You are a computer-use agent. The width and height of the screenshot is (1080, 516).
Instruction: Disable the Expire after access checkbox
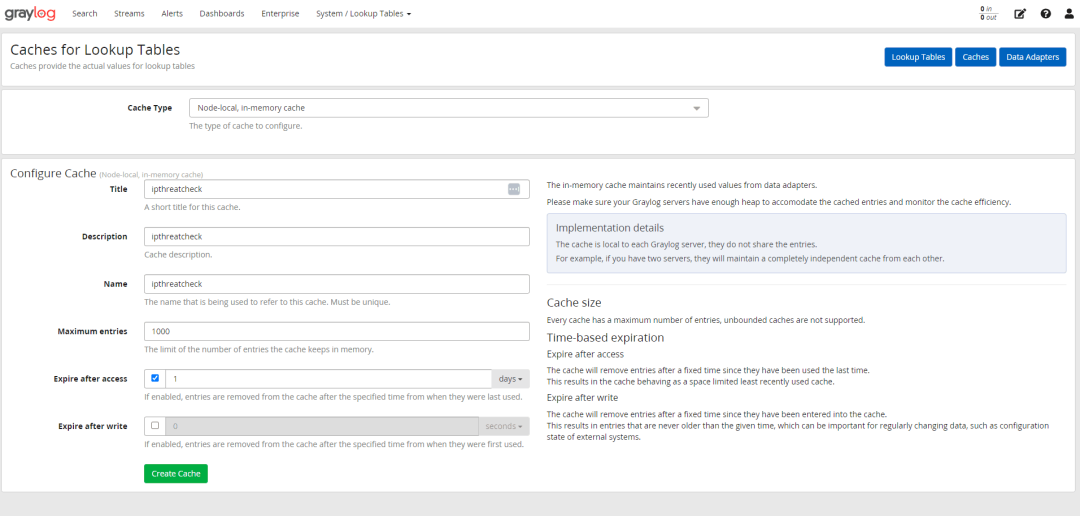(155, 379)
